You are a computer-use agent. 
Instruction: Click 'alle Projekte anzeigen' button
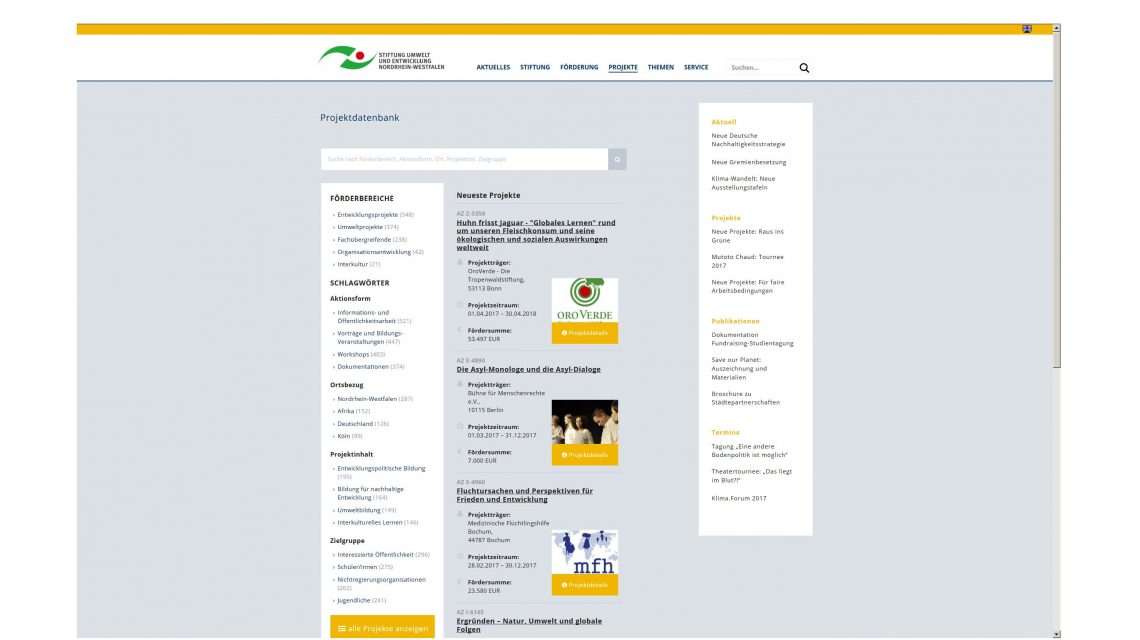(x=382, y=628)
